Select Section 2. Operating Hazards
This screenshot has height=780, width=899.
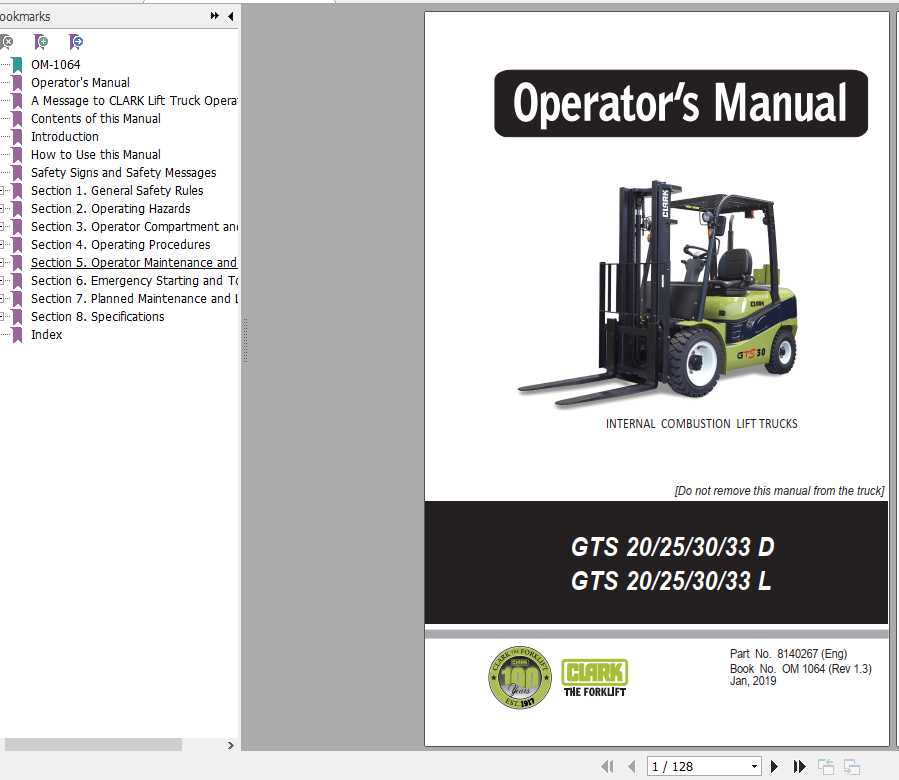111,208
